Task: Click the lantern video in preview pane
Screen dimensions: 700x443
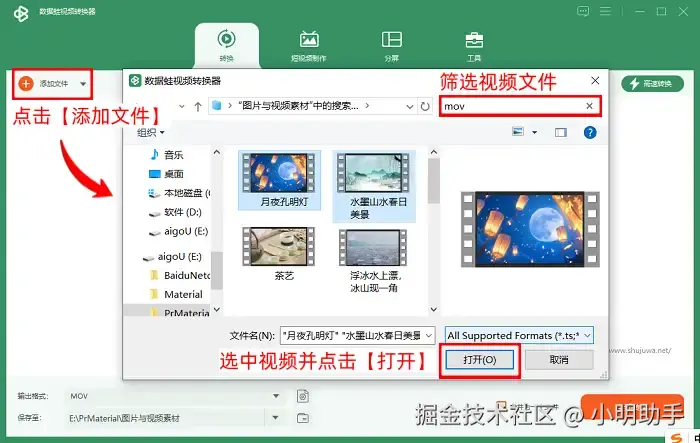Action: coord(530,230)
